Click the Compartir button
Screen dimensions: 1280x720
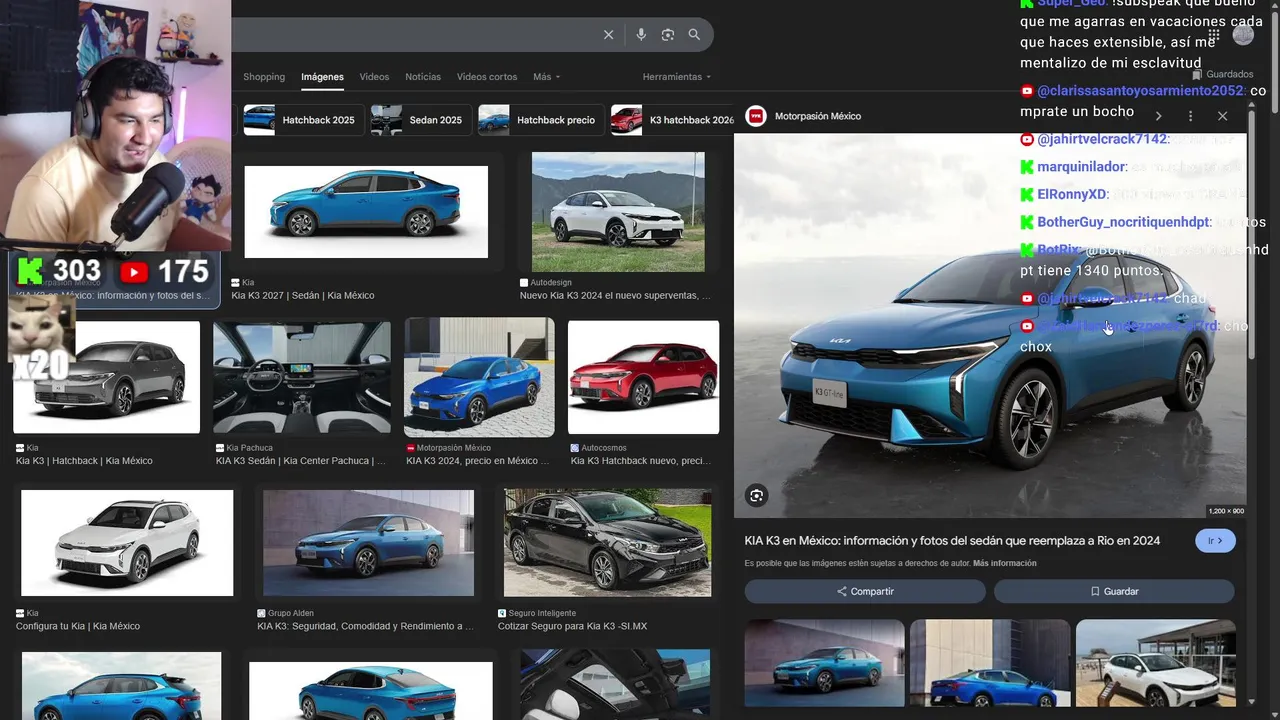[865, 591]
